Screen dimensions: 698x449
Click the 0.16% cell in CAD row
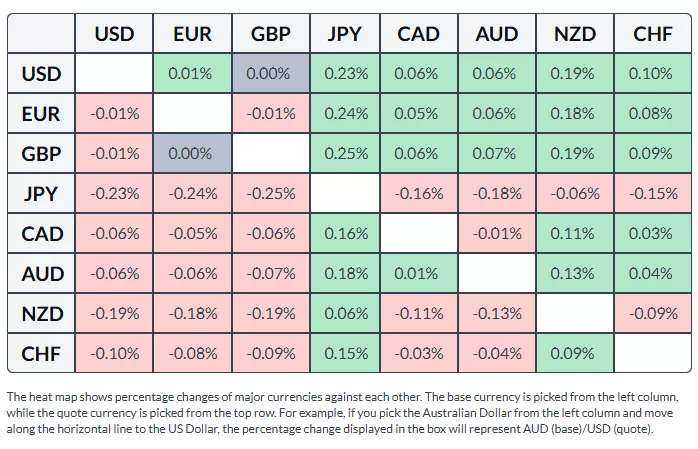[345, 234]
